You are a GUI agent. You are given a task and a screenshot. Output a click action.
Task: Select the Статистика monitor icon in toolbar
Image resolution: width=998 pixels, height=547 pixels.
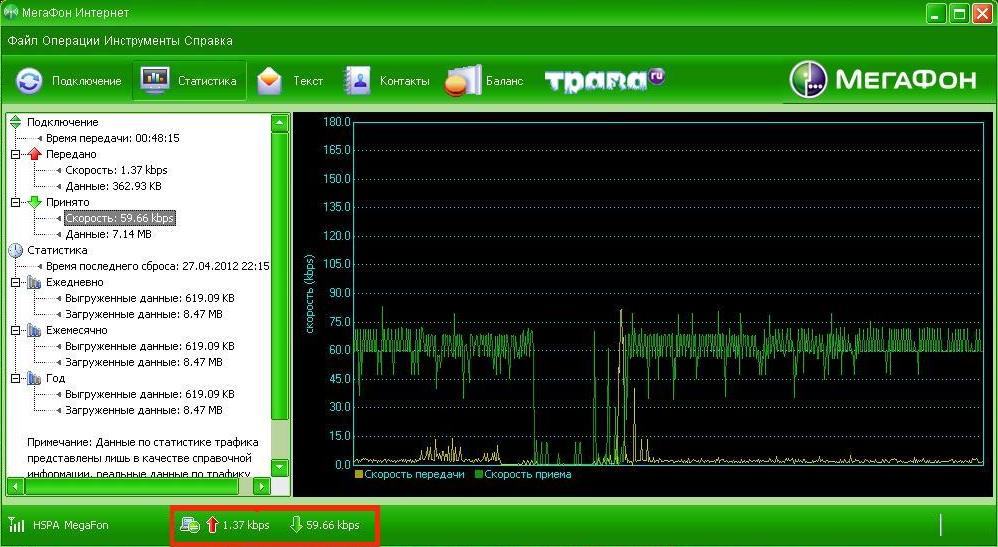[x=155, y=81]
